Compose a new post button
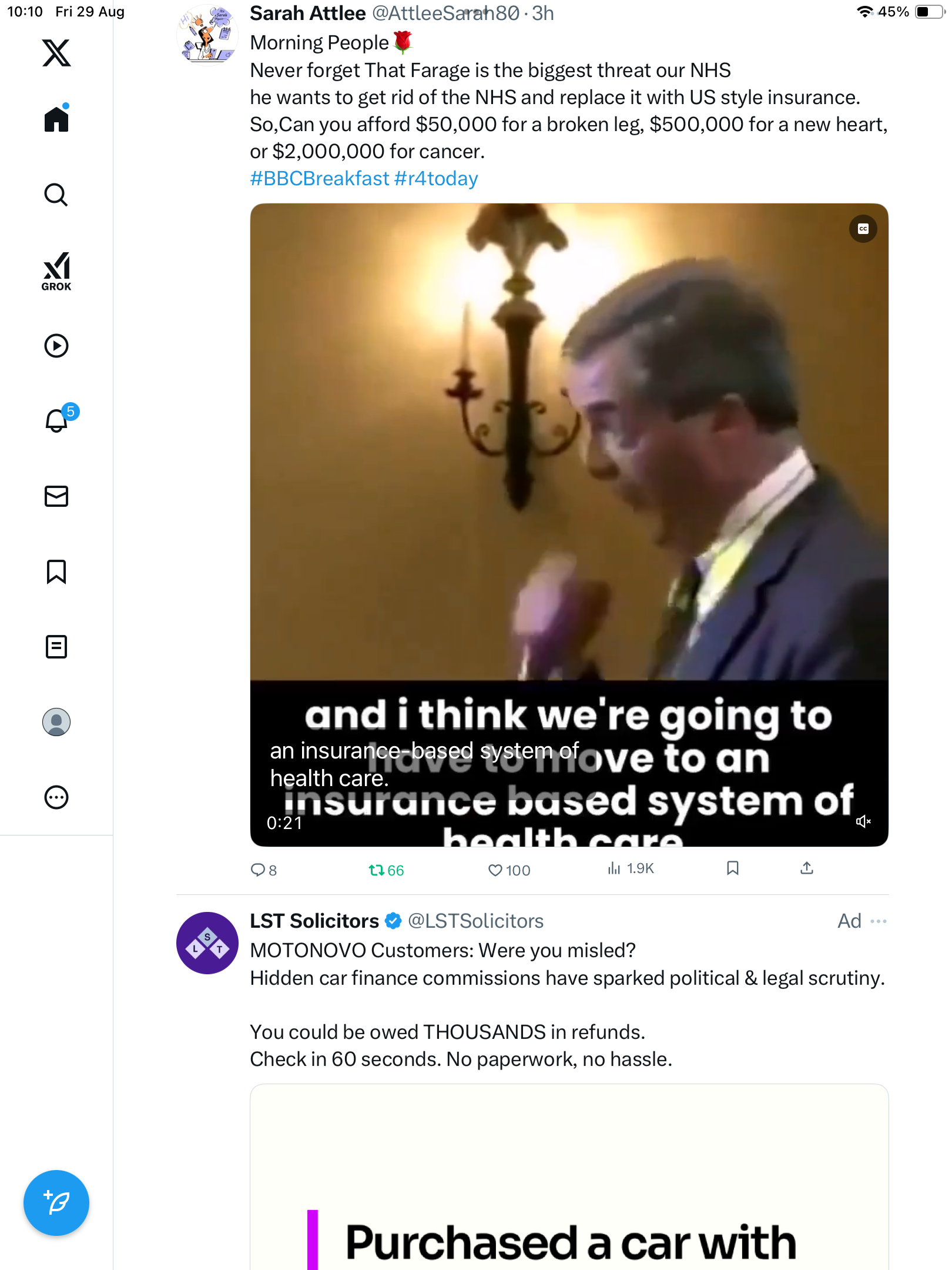 point(56,1203)
